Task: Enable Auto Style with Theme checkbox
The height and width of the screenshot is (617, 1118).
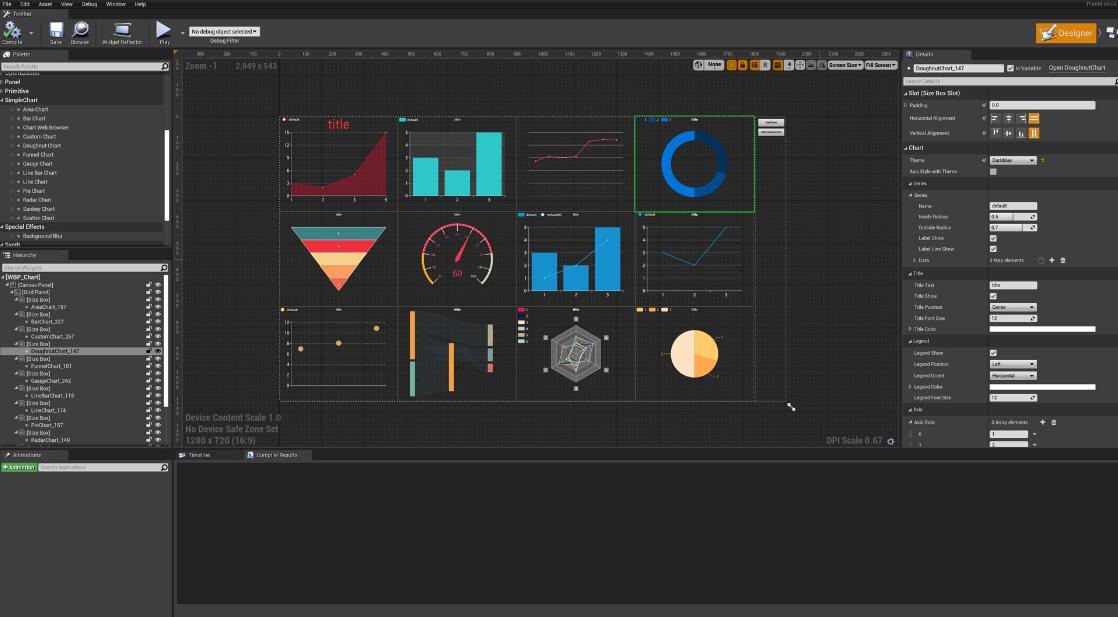Action: pyautogui.click(x=992, y=171)
